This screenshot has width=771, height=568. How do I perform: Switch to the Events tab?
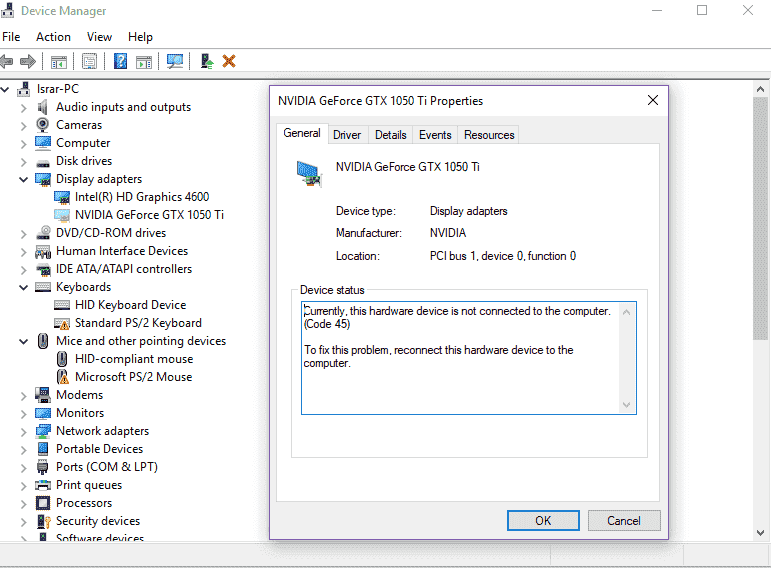point(435,135)
